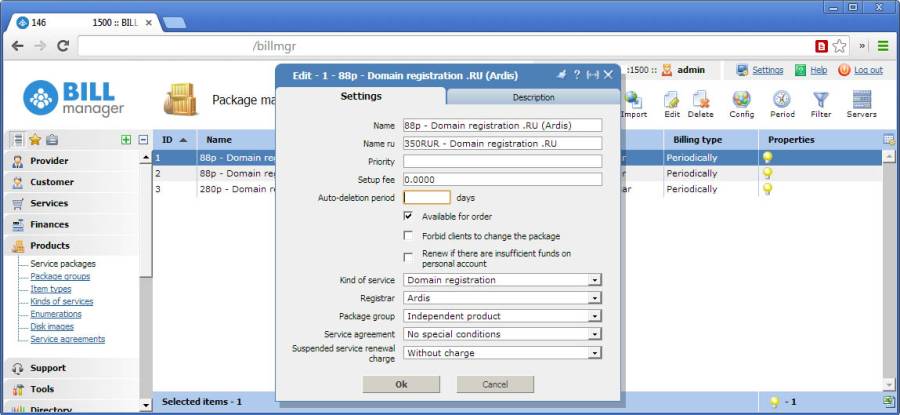Image resolution: width=900 pixels, height=415 pixels.
Task: Click the lightbulb in row 1 Properties
Action: point(767,157)
